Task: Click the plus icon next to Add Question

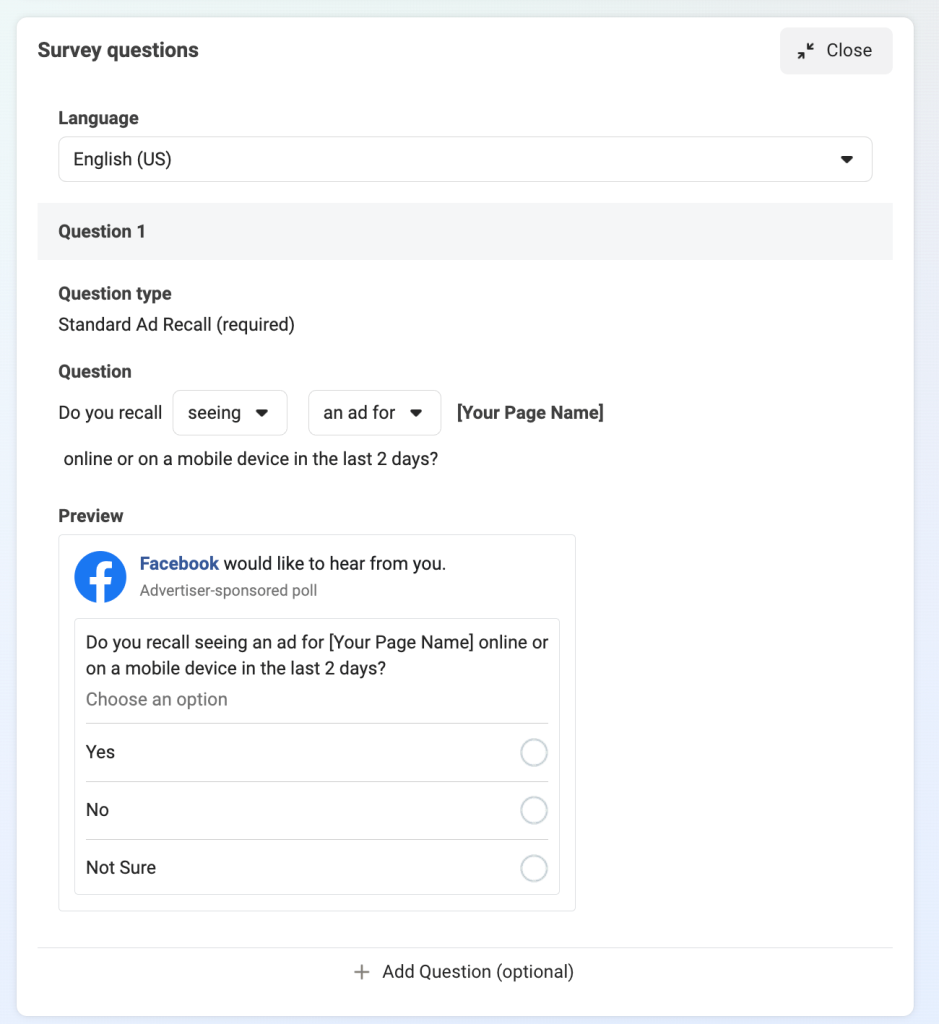Action: (362, 972)
